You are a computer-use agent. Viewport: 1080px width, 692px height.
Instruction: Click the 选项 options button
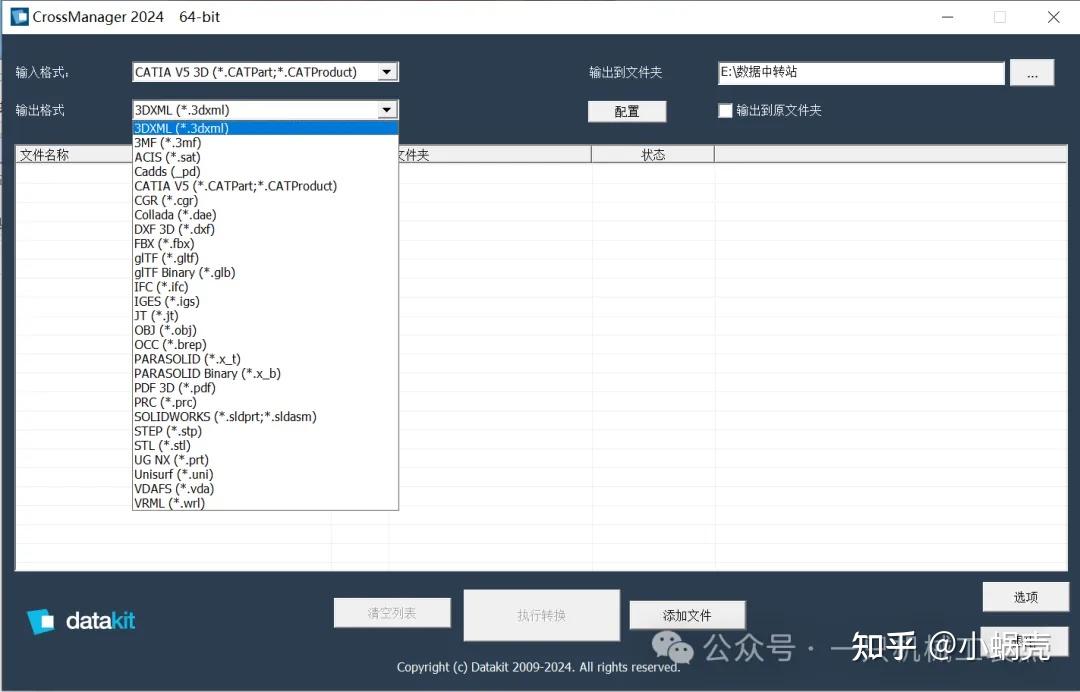click(1025, 596)
